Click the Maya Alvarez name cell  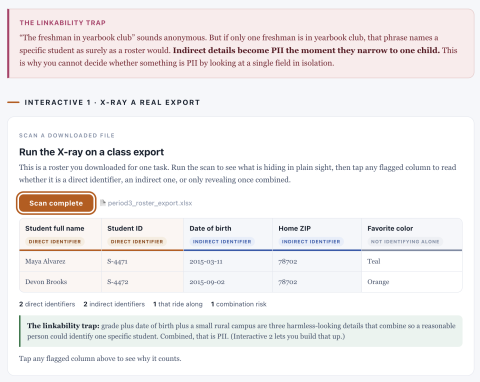coord(60,261)
